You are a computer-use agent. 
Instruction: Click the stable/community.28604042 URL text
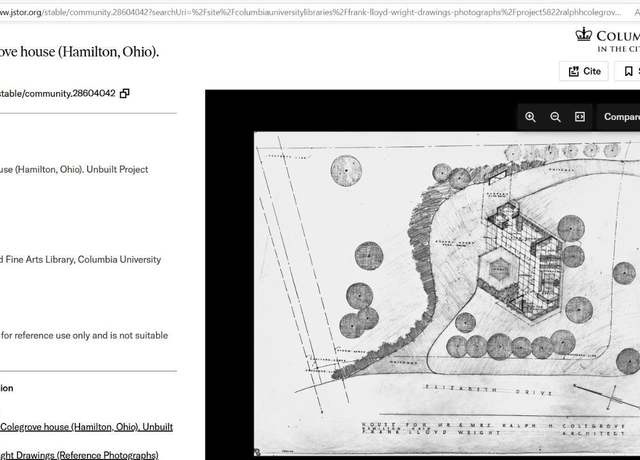pos(58,93)
